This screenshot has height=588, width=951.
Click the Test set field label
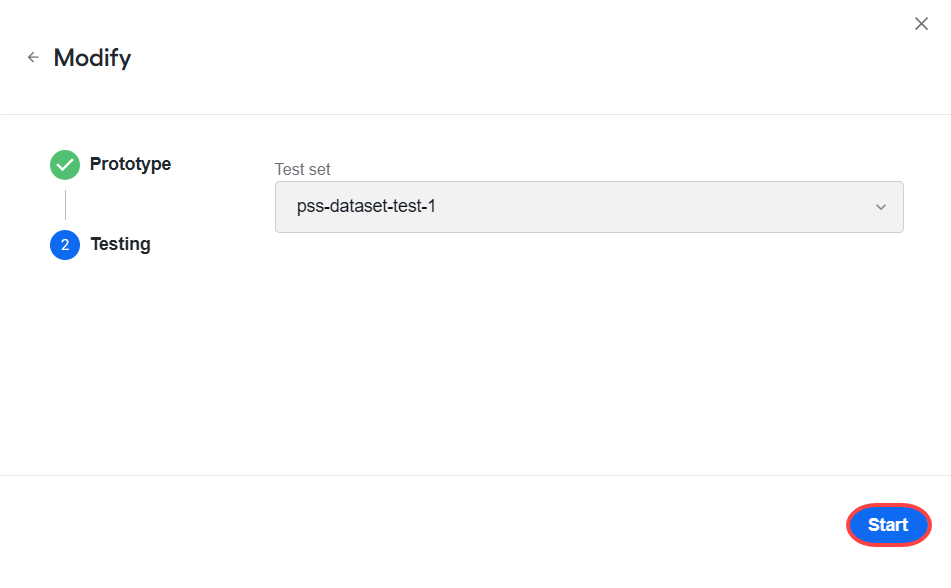[x=302, y=169]
